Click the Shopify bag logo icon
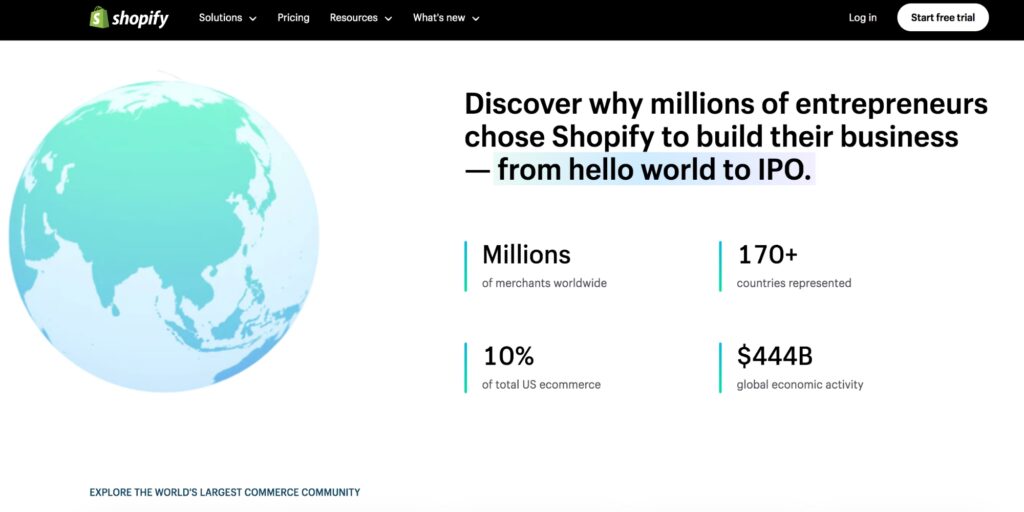 tap(99, 17)
